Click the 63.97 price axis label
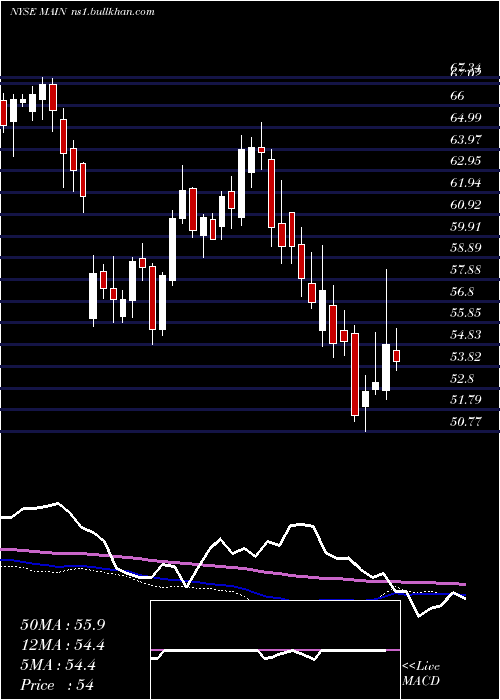The width and height of the screenshot is (500, 700). point(466,140)
